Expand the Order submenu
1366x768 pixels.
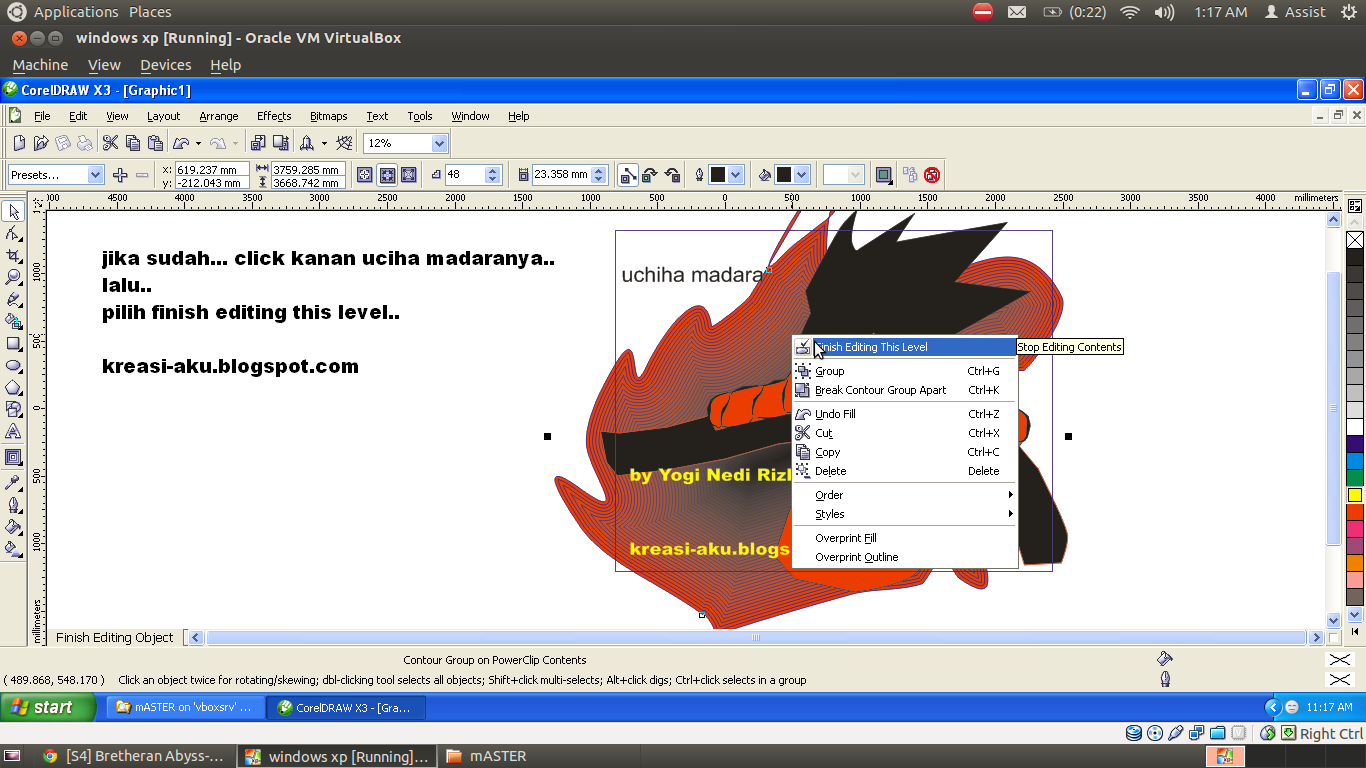[x=904, y=495]
